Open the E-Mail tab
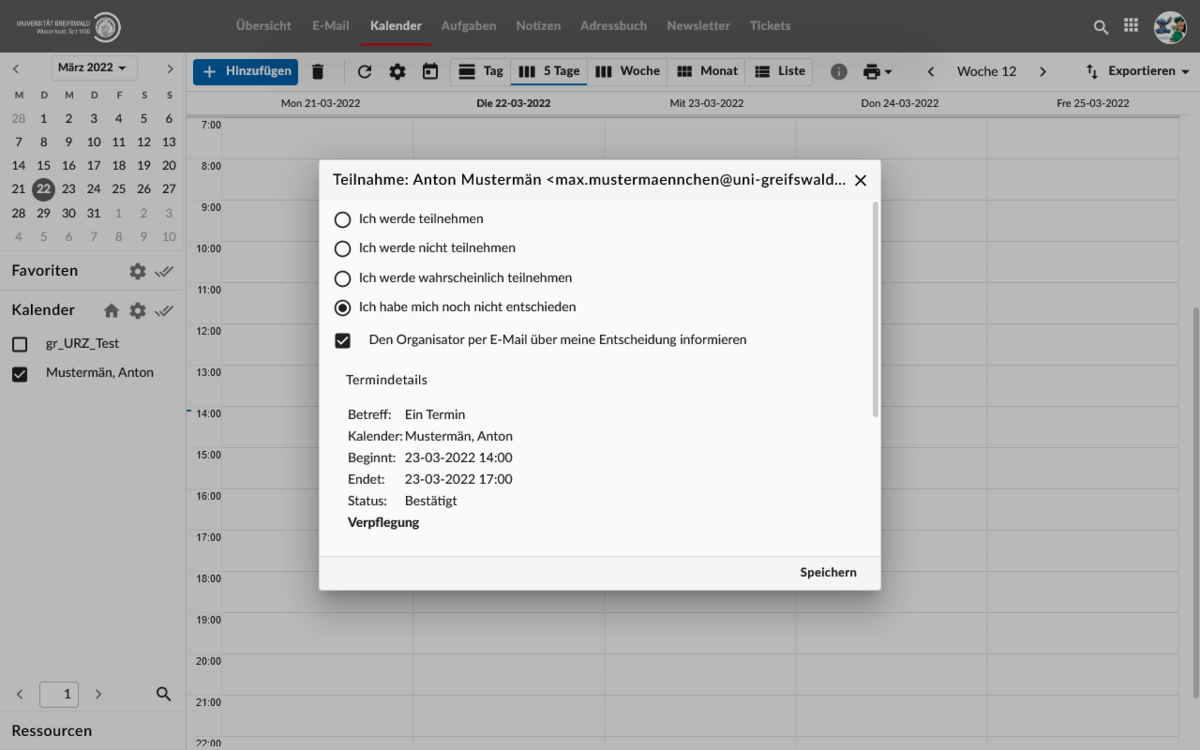Image resolution: width=1200 pixels, height=750 pixels. point(330,26)
